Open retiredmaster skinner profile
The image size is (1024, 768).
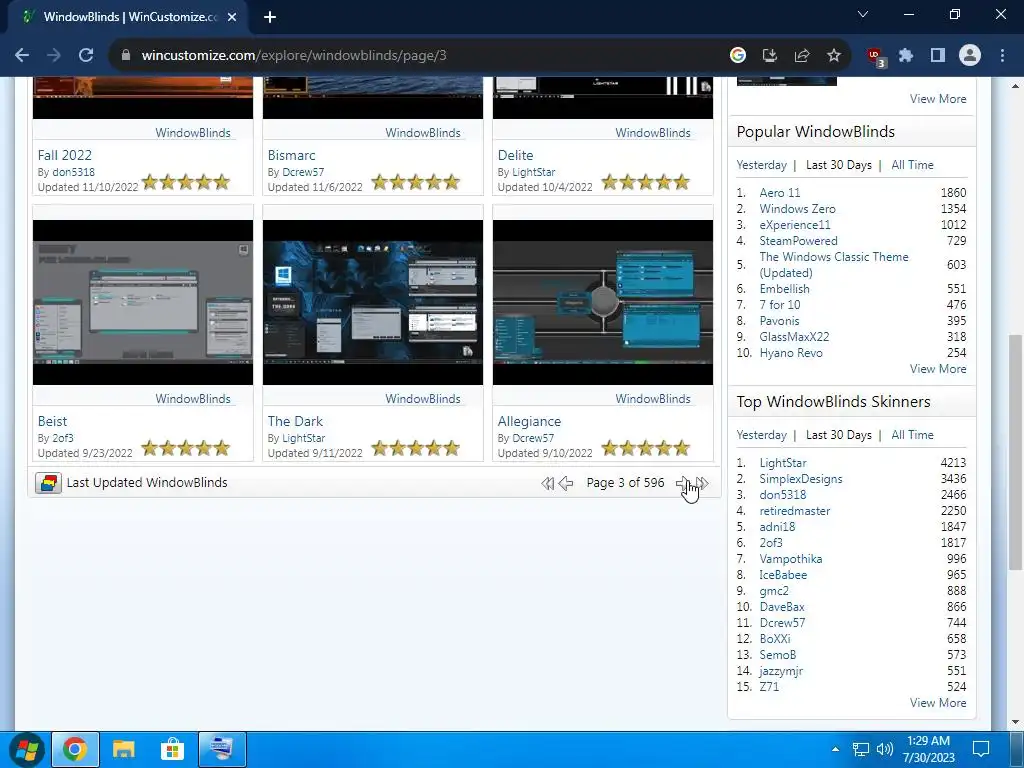point(794,511)
